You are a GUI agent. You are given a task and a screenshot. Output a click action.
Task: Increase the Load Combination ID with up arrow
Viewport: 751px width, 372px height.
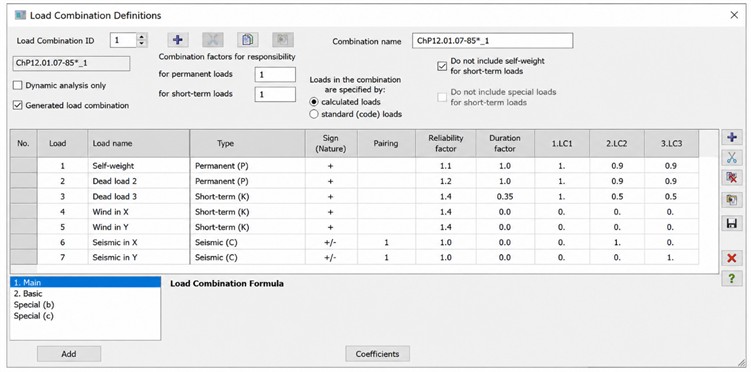coord(141,37)
